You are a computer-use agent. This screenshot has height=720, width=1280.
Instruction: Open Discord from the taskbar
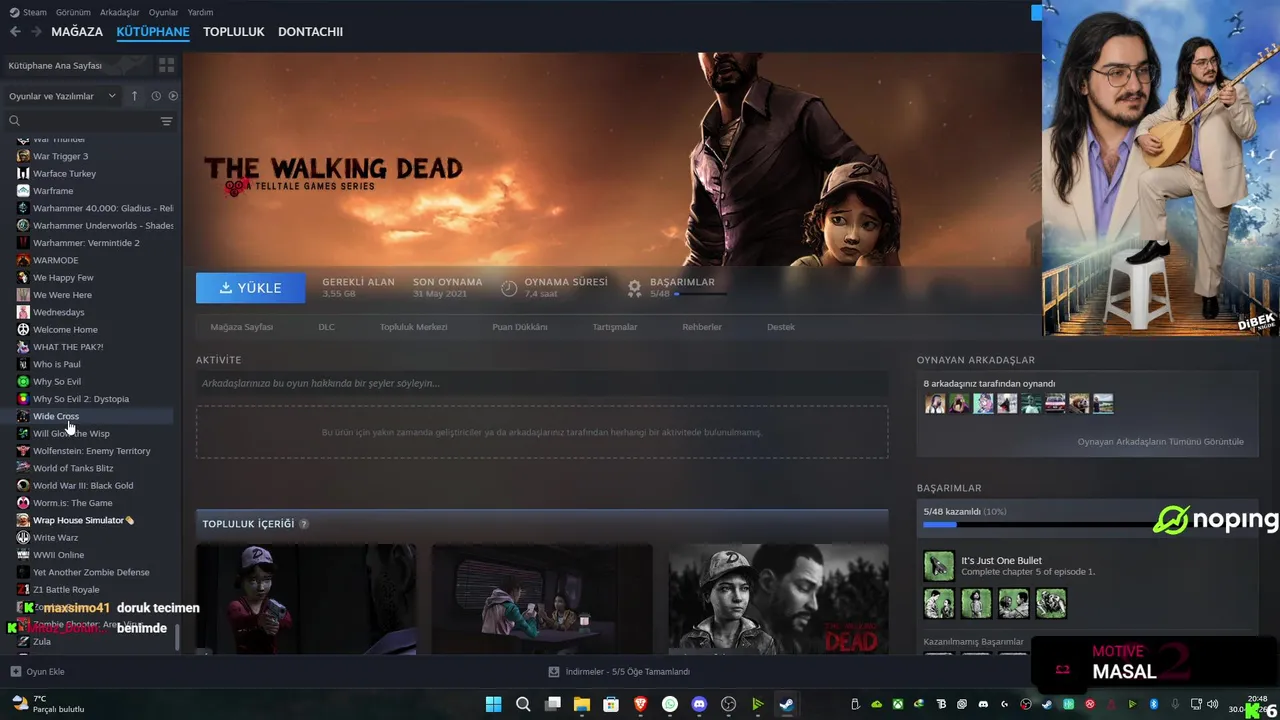[x=699, y=704]
